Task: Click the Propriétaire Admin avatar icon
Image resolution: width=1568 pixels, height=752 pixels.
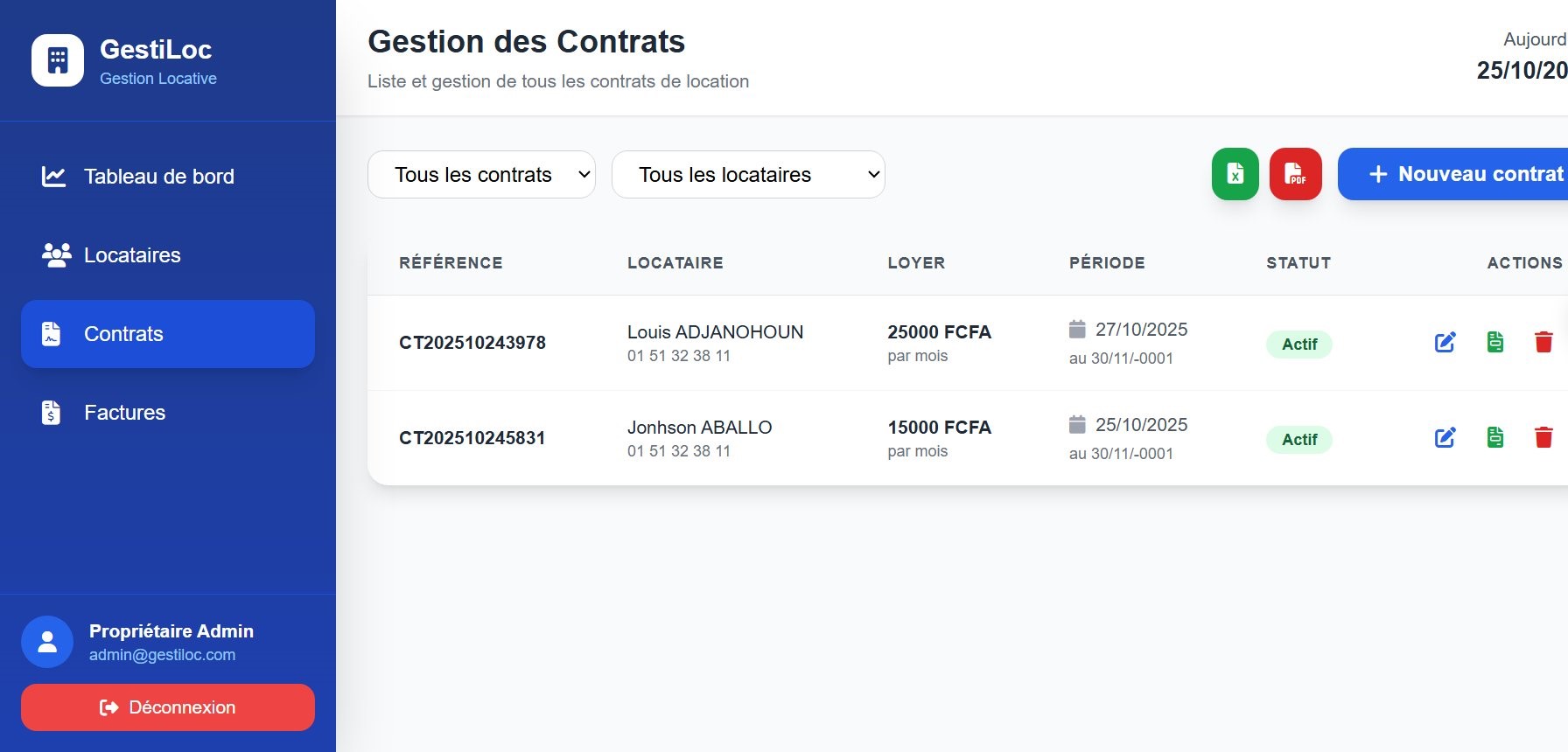Action: [x=47, y=642]
